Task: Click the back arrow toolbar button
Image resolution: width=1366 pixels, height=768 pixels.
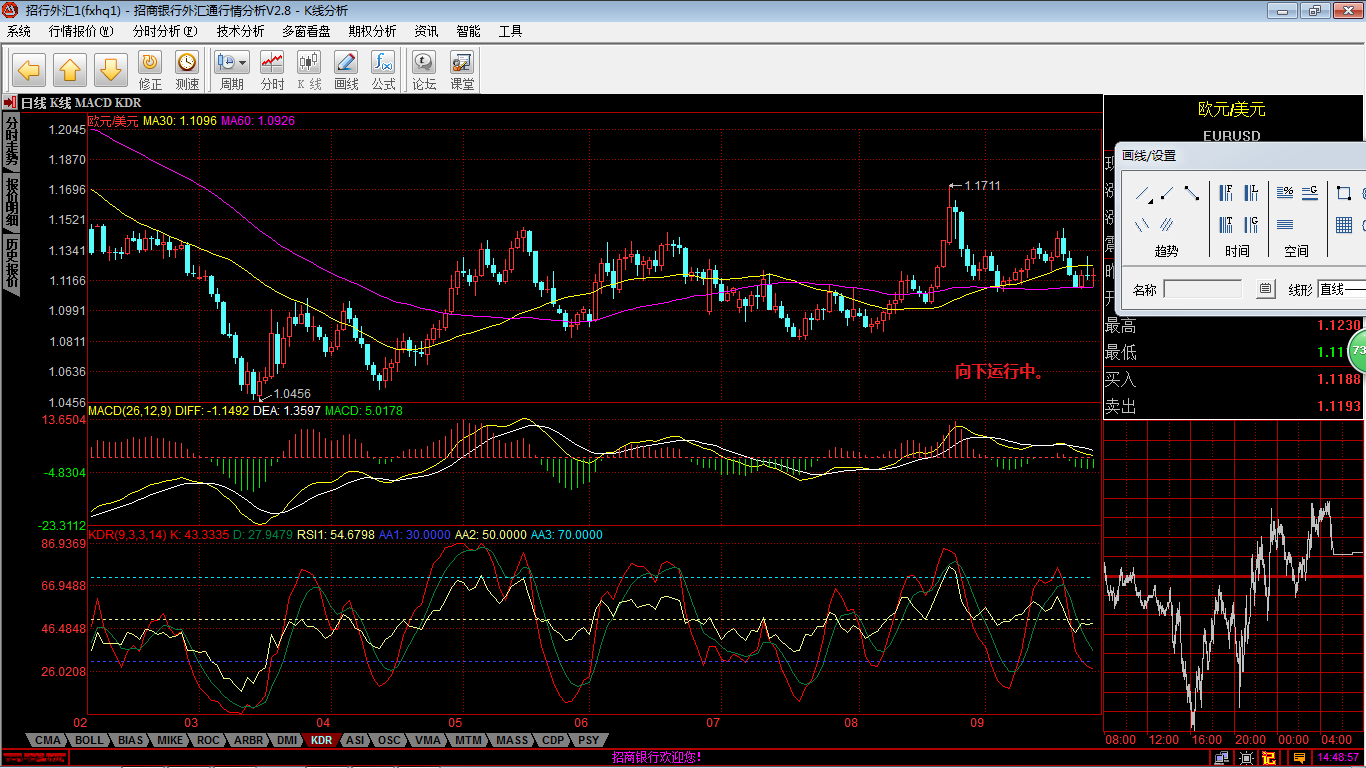Action: 29,70
